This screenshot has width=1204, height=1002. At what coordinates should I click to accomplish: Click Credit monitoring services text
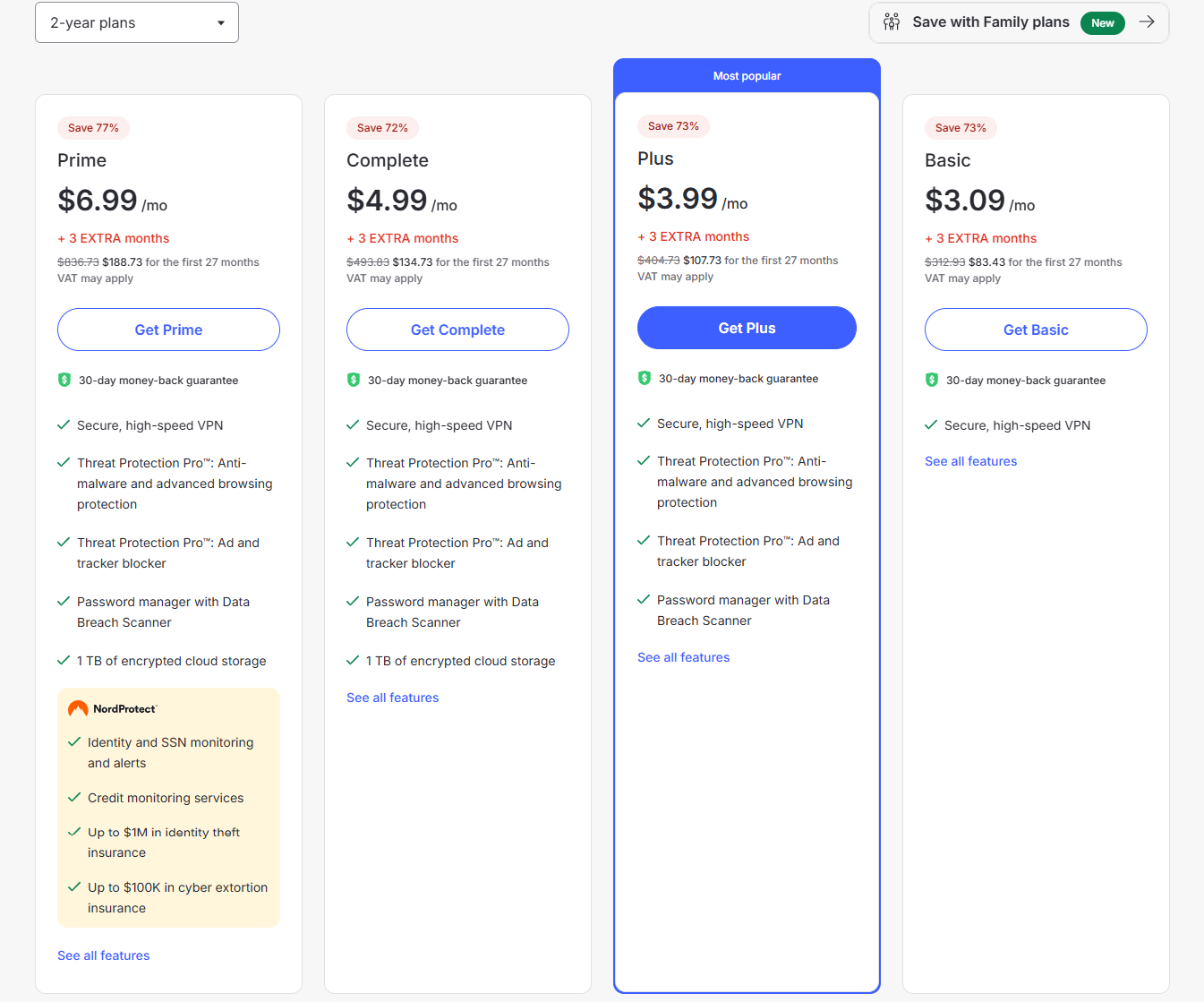tap(166, 798)
